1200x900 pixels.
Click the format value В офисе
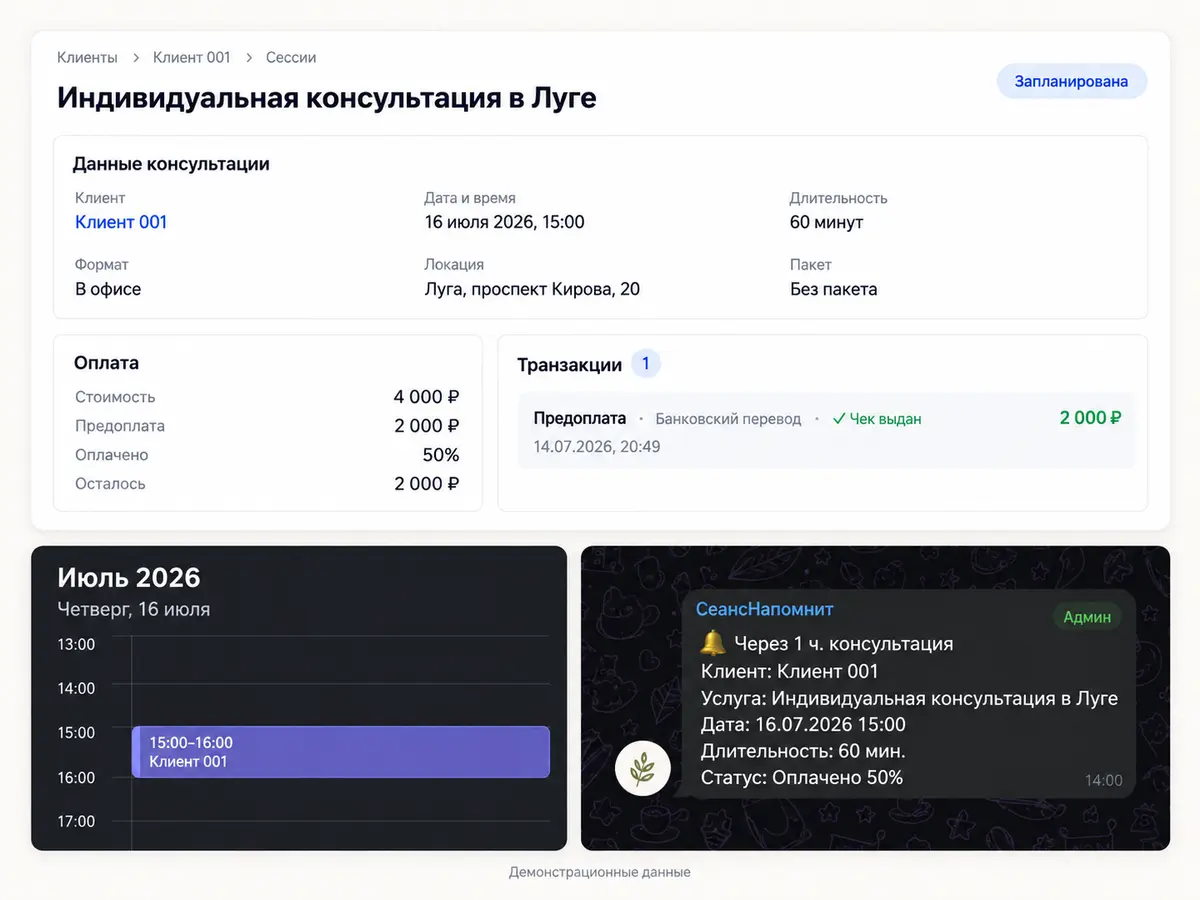108,289
